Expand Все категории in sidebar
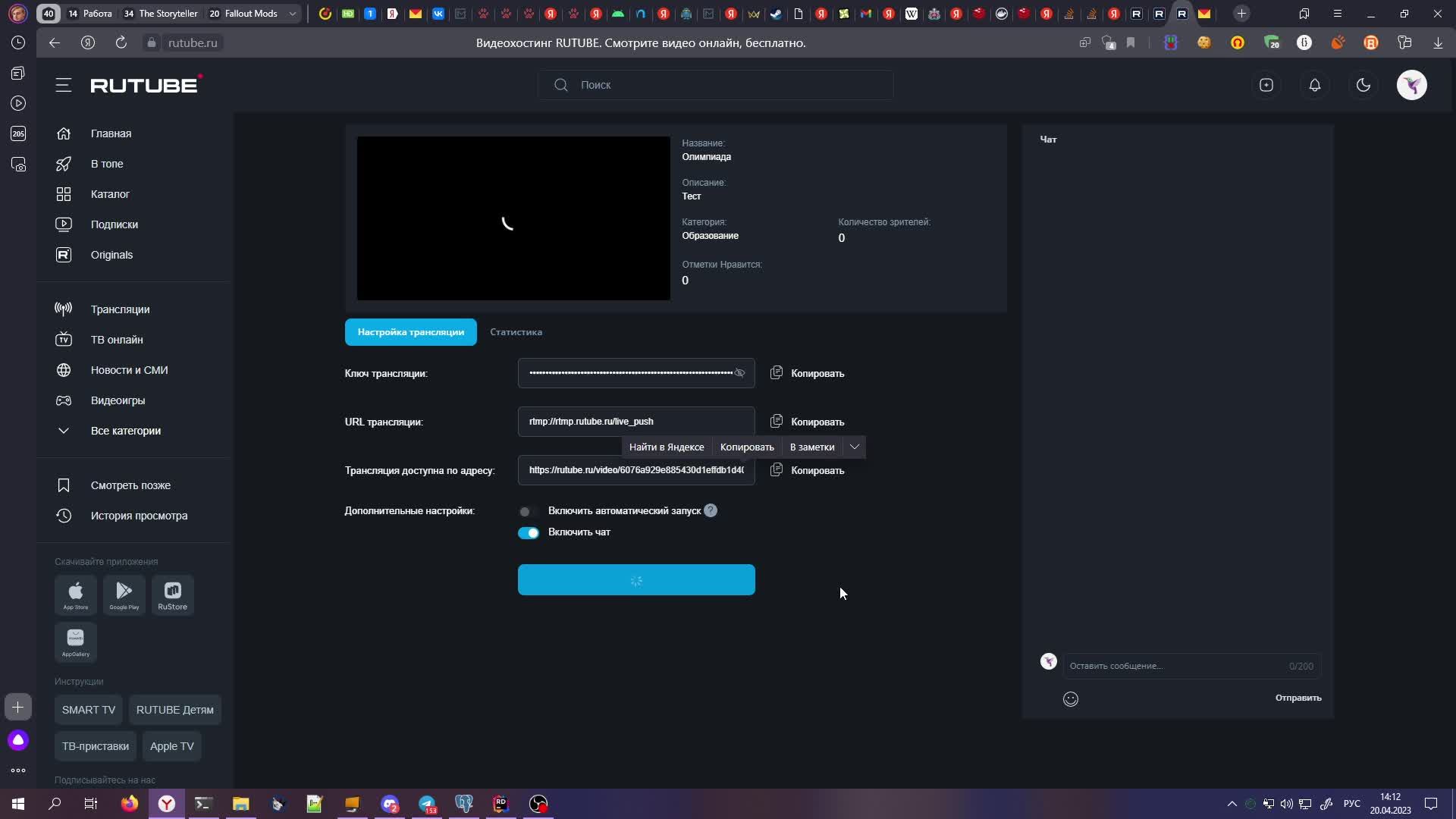The height and width of the screenshot is (819, 1456). pos(125,431)
